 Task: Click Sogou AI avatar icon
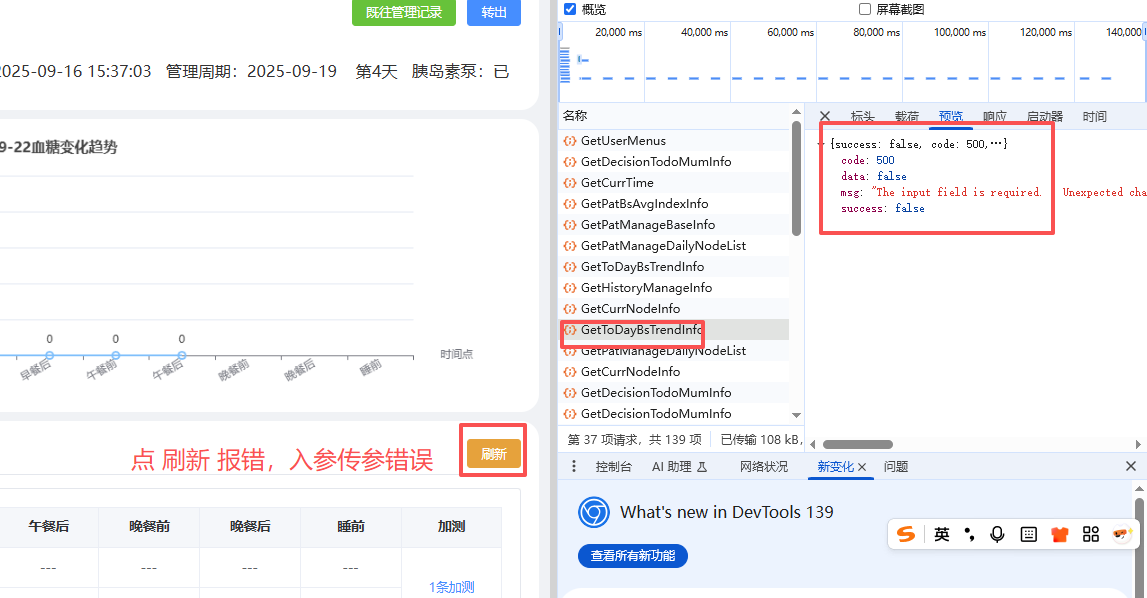(1122, 534)
